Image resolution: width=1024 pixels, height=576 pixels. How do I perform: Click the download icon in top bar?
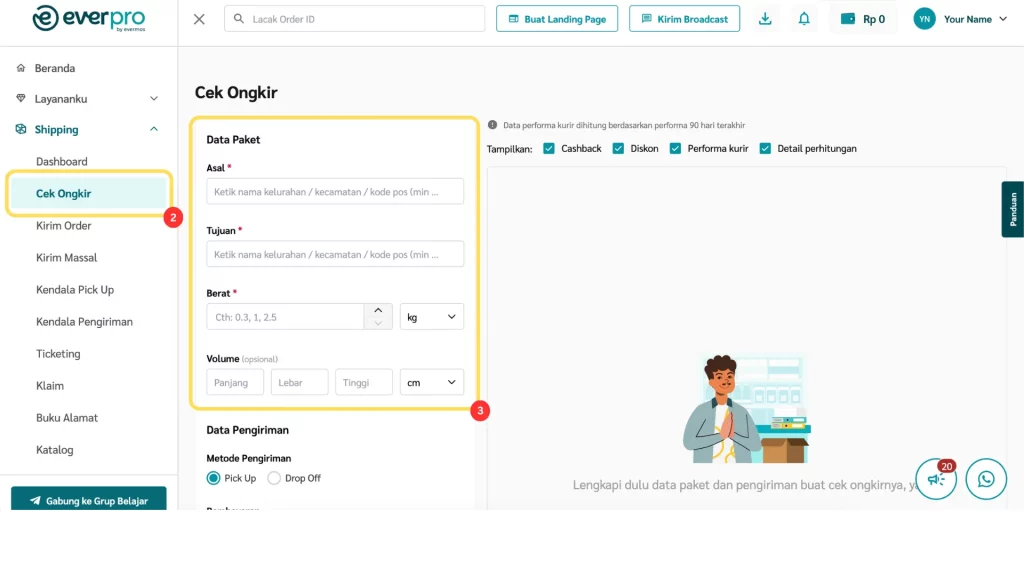pyautogui.click(x=765, y=19)
